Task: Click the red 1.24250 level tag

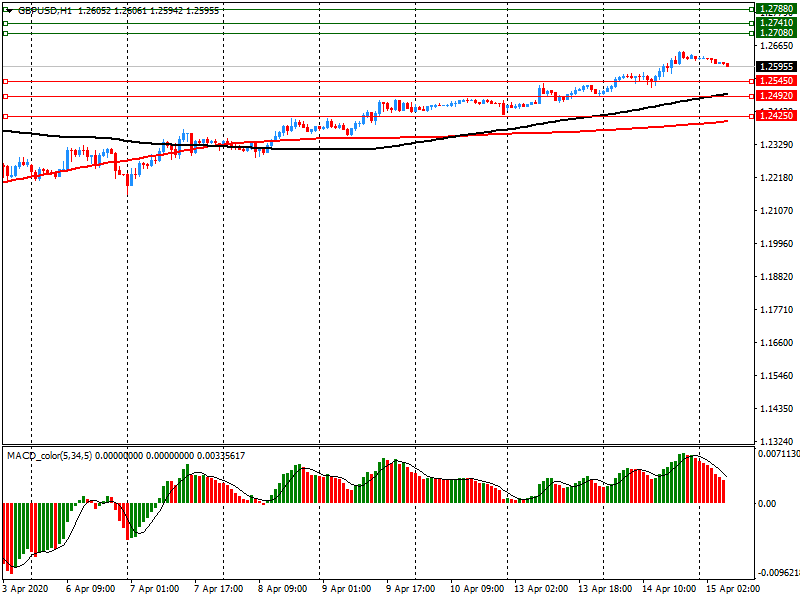Action: [x=775, y=116]
